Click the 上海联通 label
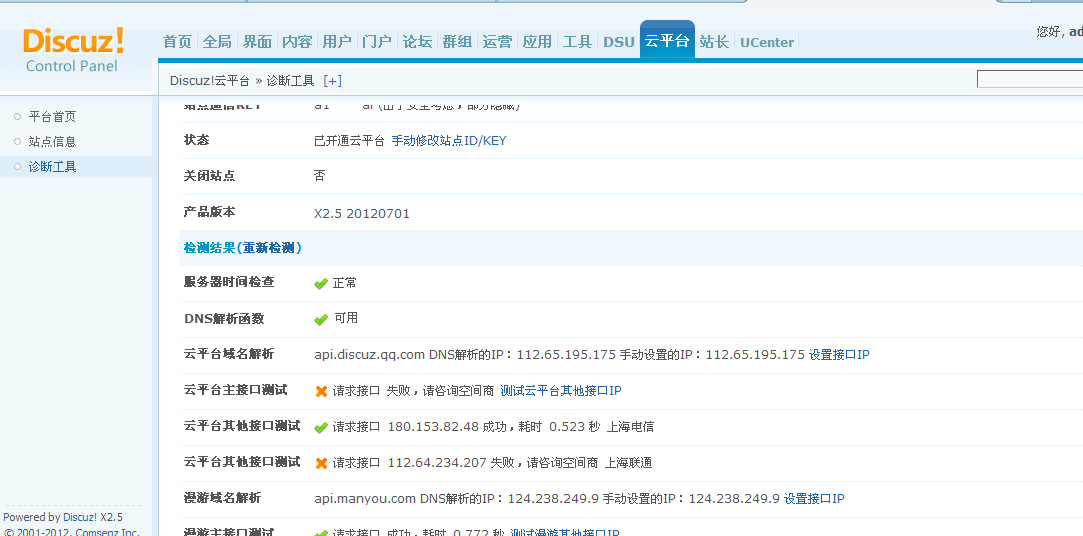Image resolution: width=1083 pixels, height=536 pixels. (629, 463)
